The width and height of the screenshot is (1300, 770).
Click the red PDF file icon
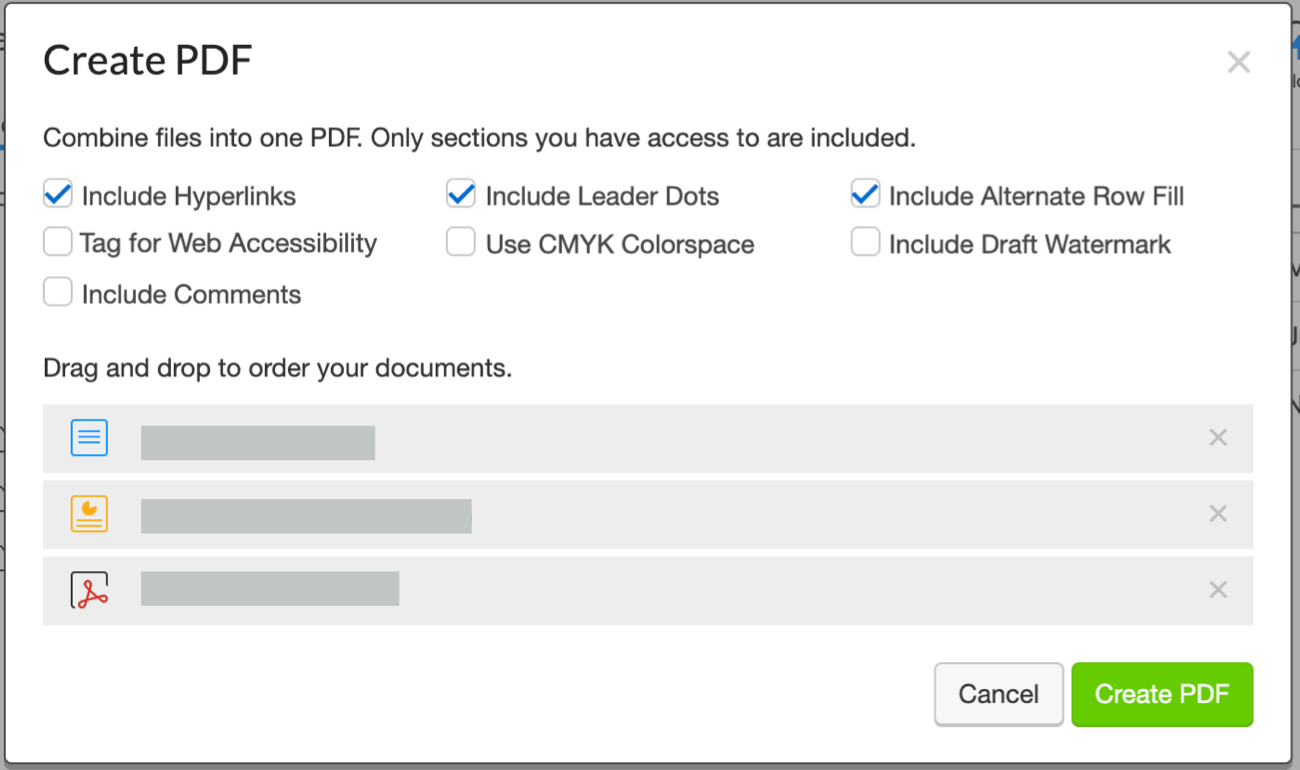[x=89, y=590]
